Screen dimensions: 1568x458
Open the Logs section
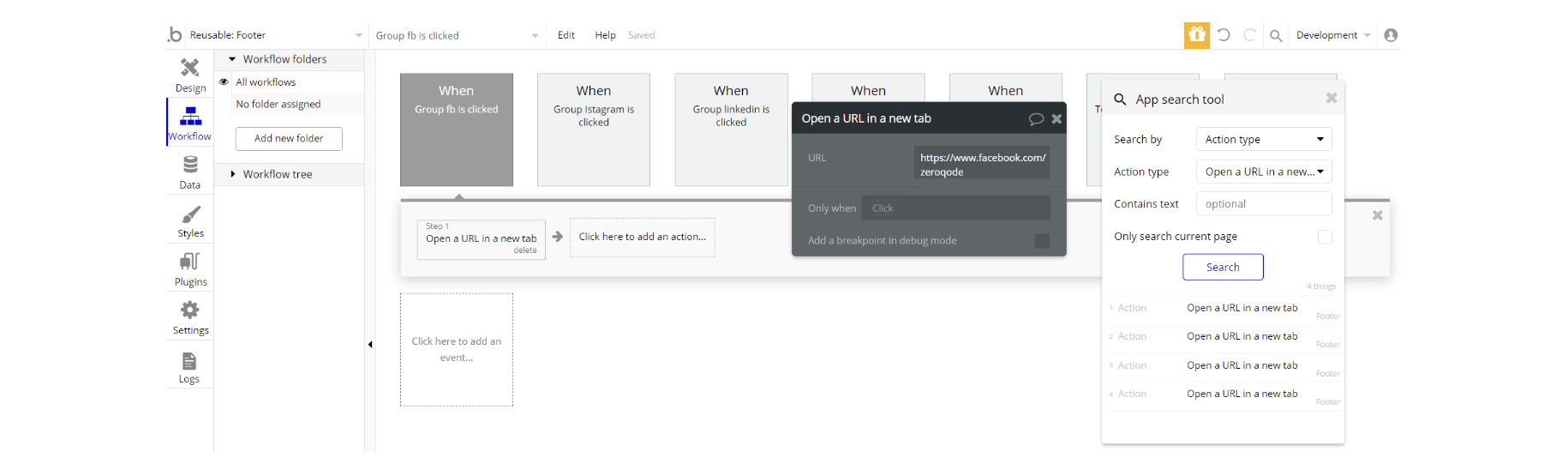coord(189,366)
